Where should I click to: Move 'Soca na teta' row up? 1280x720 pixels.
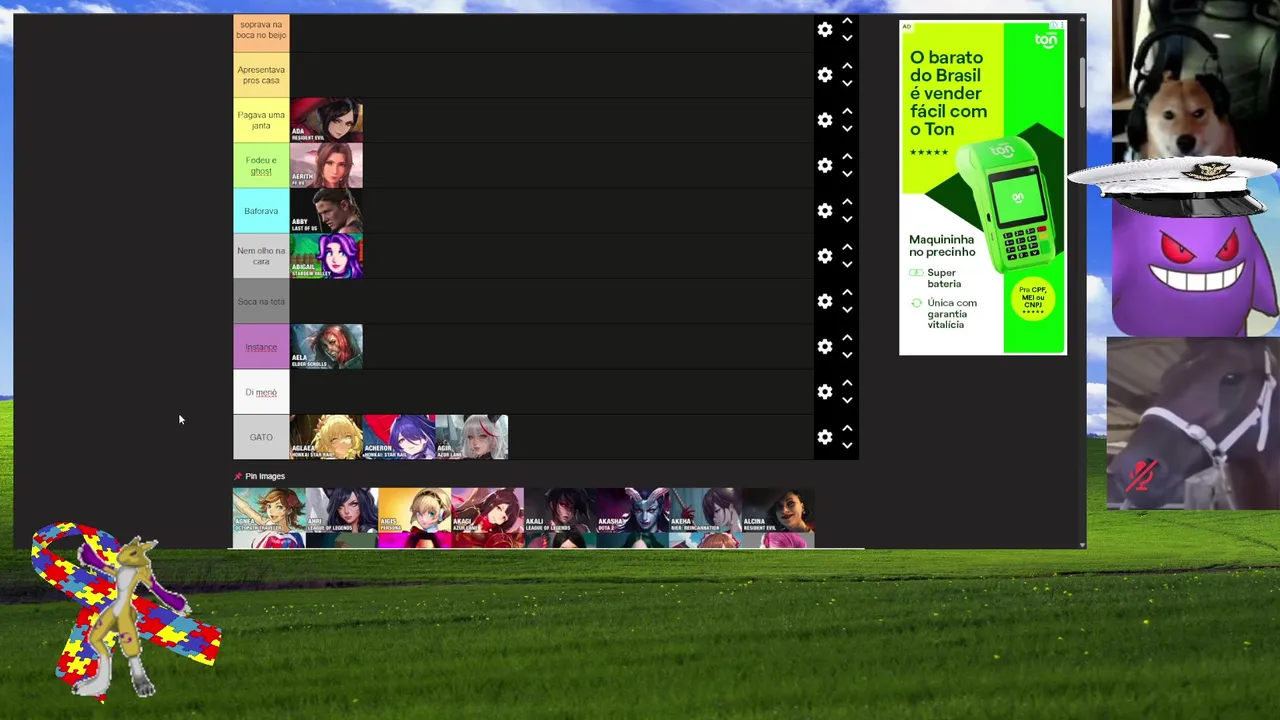[x=847, y=292]
